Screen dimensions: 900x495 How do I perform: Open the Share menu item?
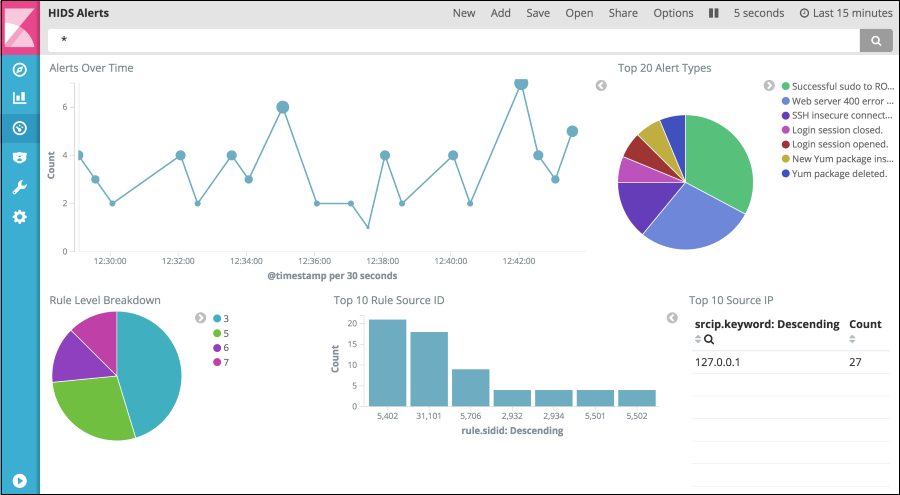coord(623,14)
